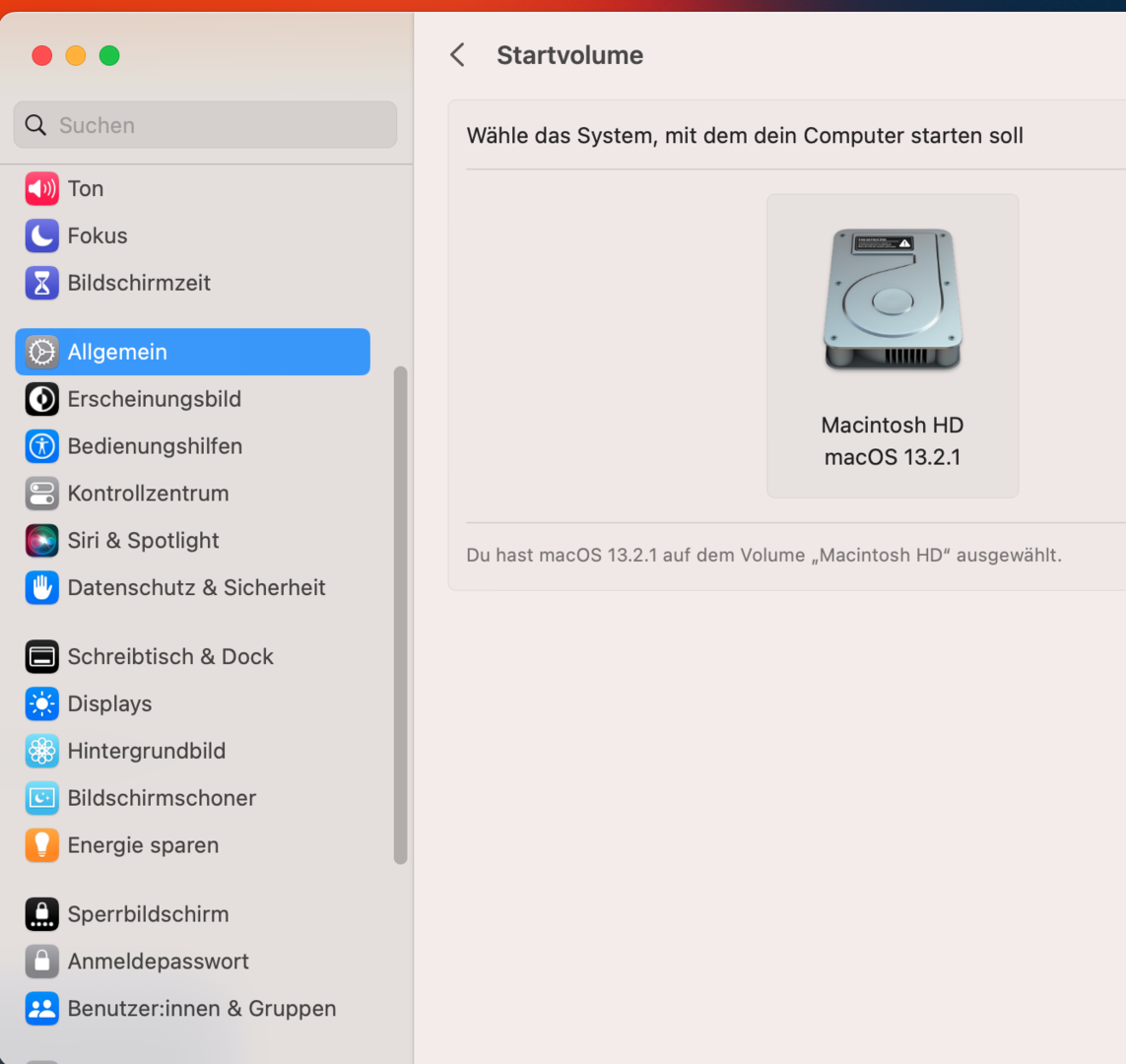Click the Startvolume page title
This screenshot has width=1126, height=1064.
coord(570,55)
